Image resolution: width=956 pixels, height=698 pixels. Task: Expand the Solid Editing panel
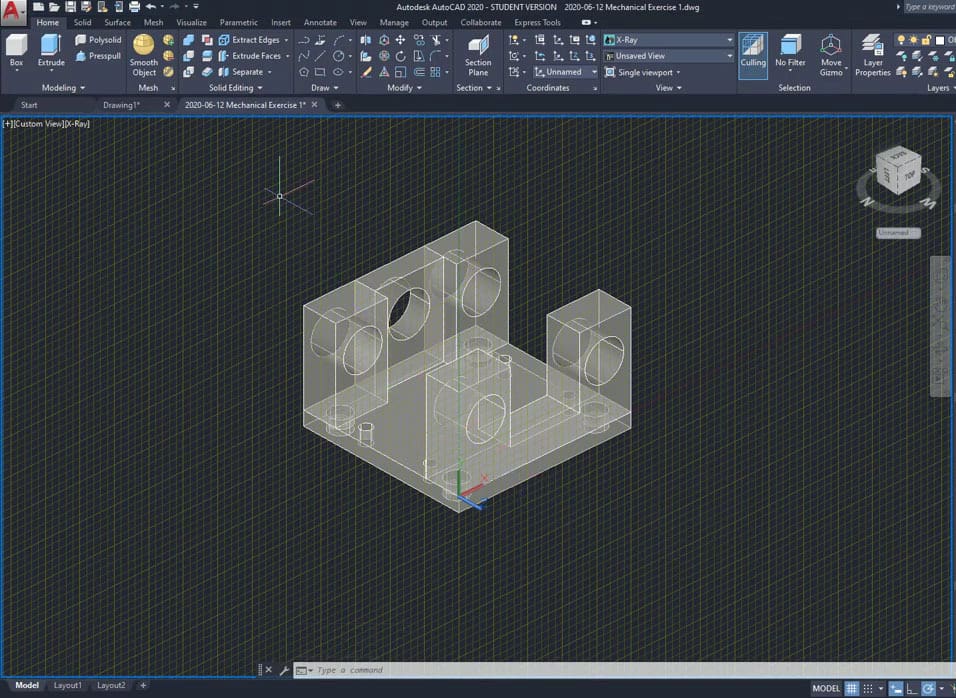tap(235, 88)
